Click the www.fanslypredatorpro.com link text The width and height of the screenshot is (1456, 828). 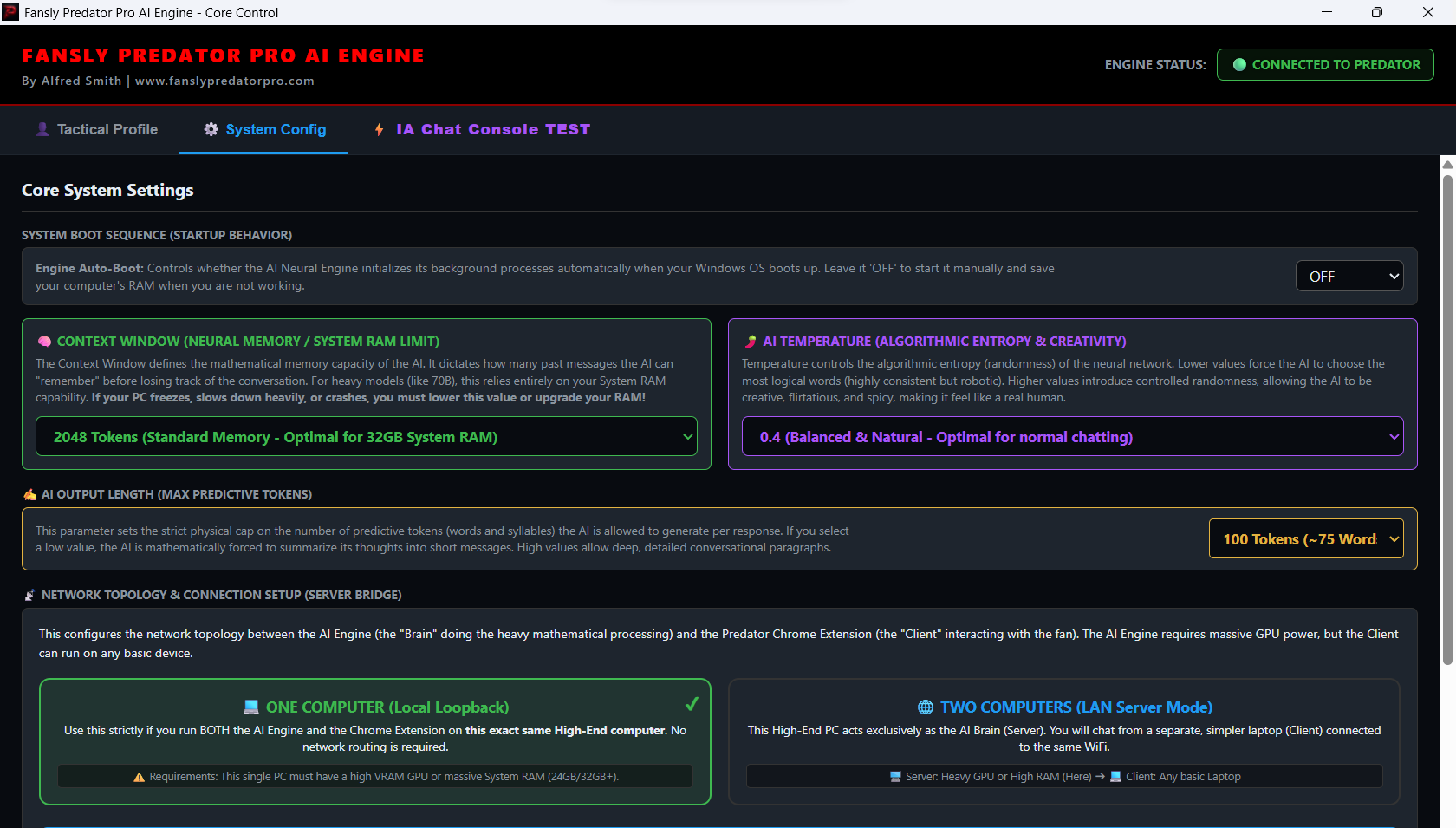point(224,81)
